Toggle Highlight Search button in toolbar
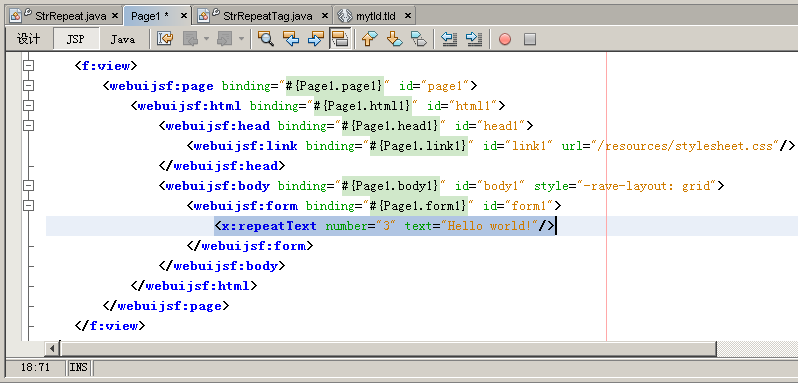The height and width of the screenshot is (383, 798). [340, 39]
